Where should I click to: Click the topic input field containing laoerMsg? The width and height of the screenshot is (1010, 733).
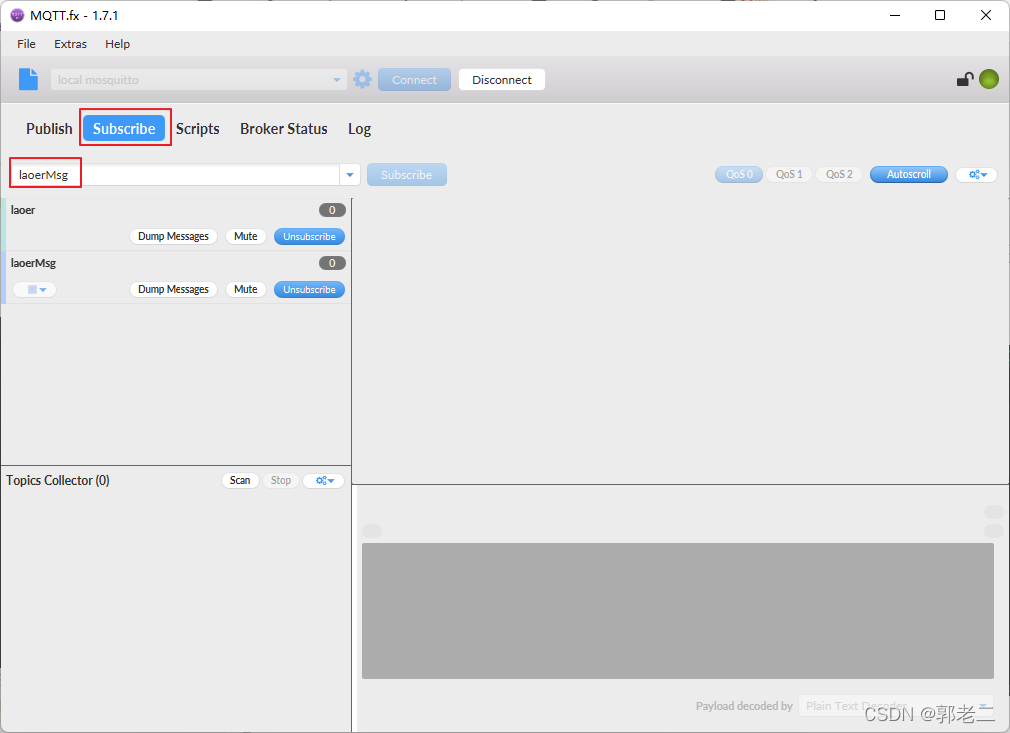point(175,175)
